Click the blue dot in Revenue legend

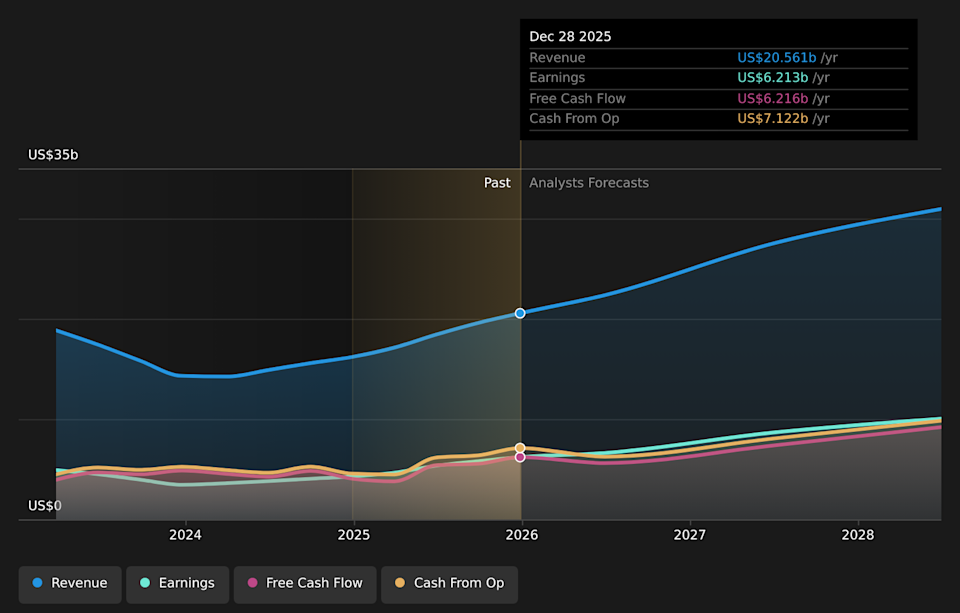pos(37,584)
